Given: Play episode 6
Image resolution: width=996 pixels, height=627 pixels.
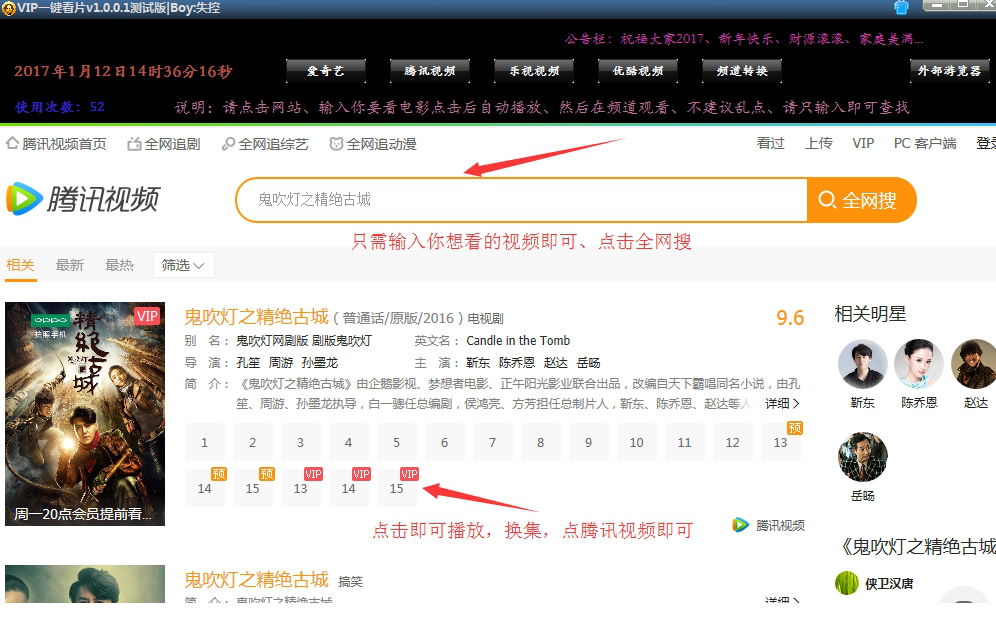Looking at the screenshot, I should [x=445, y=442].
